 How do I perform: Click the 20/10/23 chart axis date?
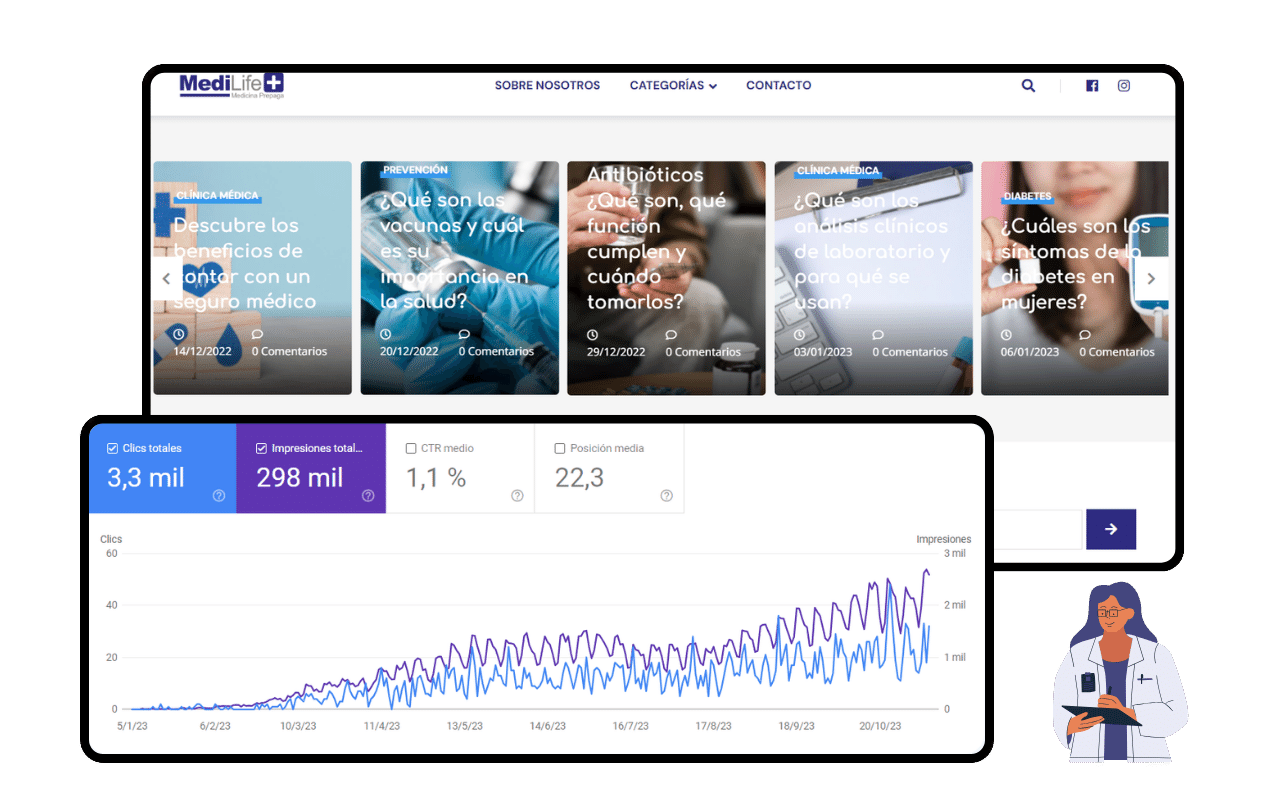coord(880,727)
